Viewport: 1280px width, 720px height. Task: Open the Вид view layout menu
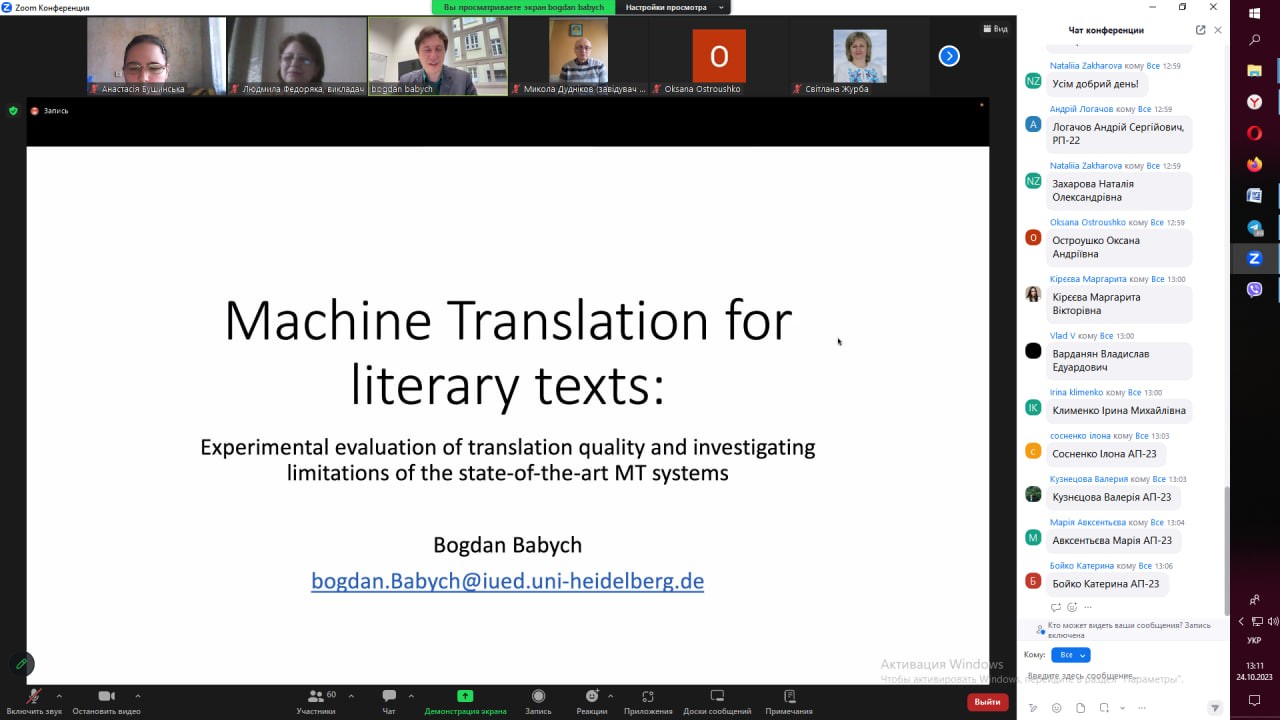pos(994,29)
